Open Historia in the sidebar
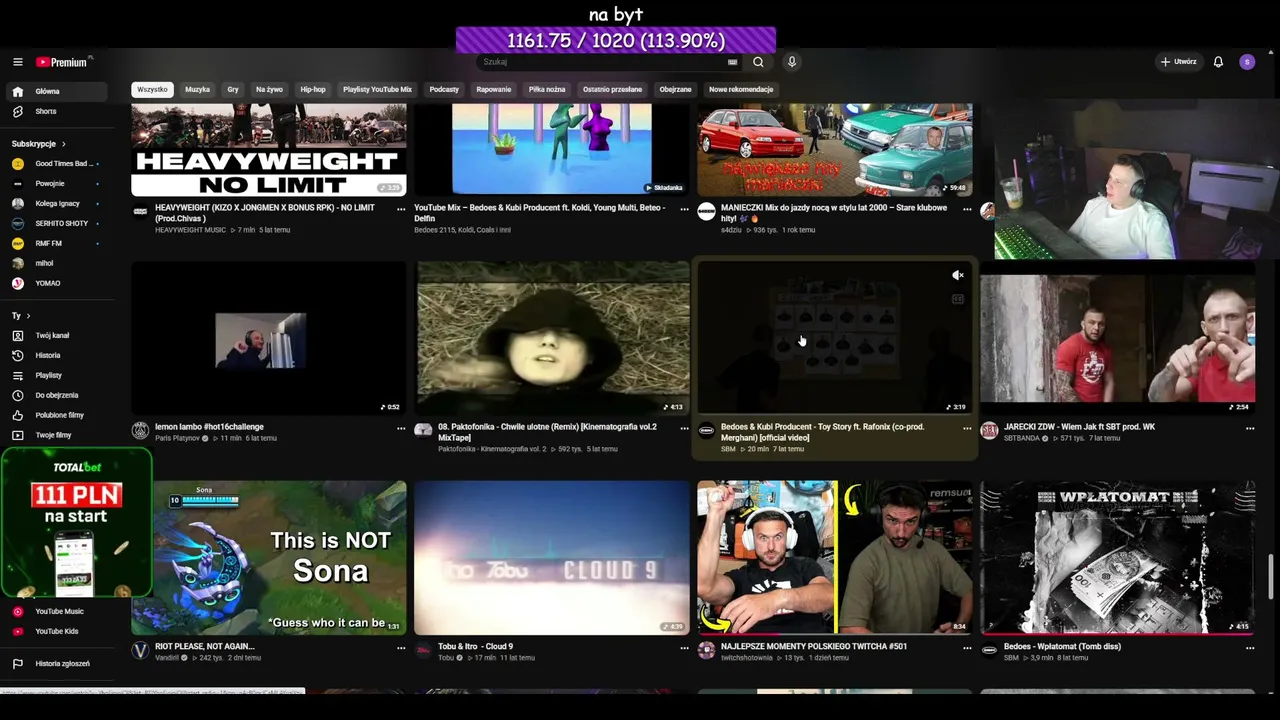Screen dimensions: 1280x720 coord(55,355)
